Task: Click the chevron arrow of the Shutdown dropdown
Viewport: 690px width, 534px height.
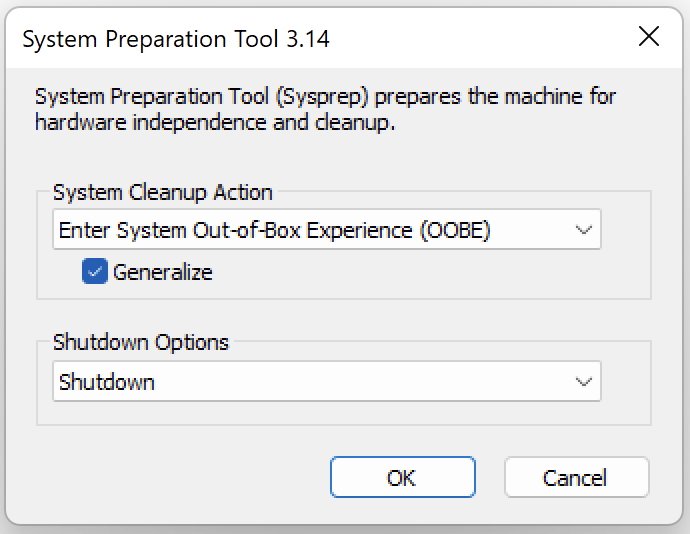Action: 584,382
